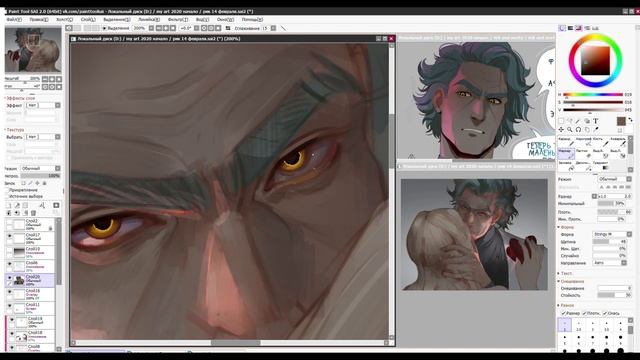640x360 pixels.
Task: Open the layer Режим blending dropdown
Action: click(x=40, y=168)
